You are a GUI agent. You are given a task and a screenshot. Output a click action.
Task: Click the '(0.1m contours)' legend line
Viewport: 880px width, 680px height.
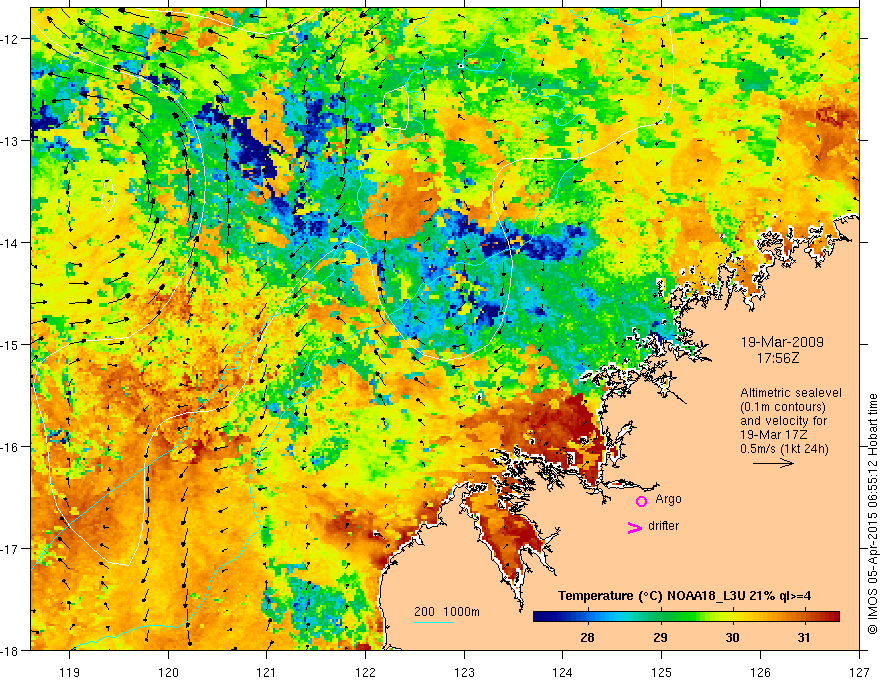pos(782,407)
